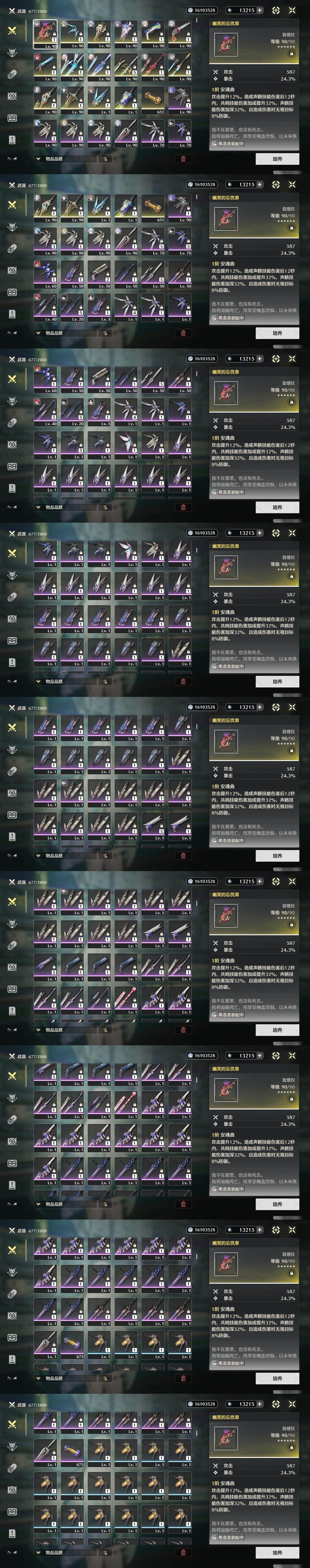
Task: Click the inventory scrollbar beside the grid in topmost panel
Action: (197, 20)
